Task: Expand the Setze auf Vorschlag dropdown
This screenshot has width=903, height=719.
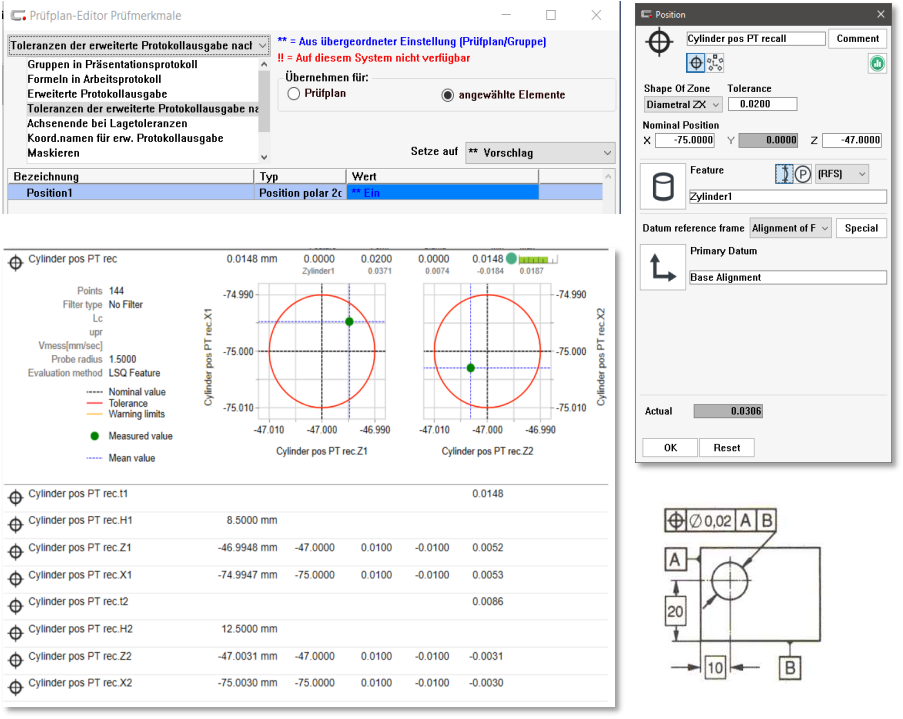Action: click(x=540, y=152)
